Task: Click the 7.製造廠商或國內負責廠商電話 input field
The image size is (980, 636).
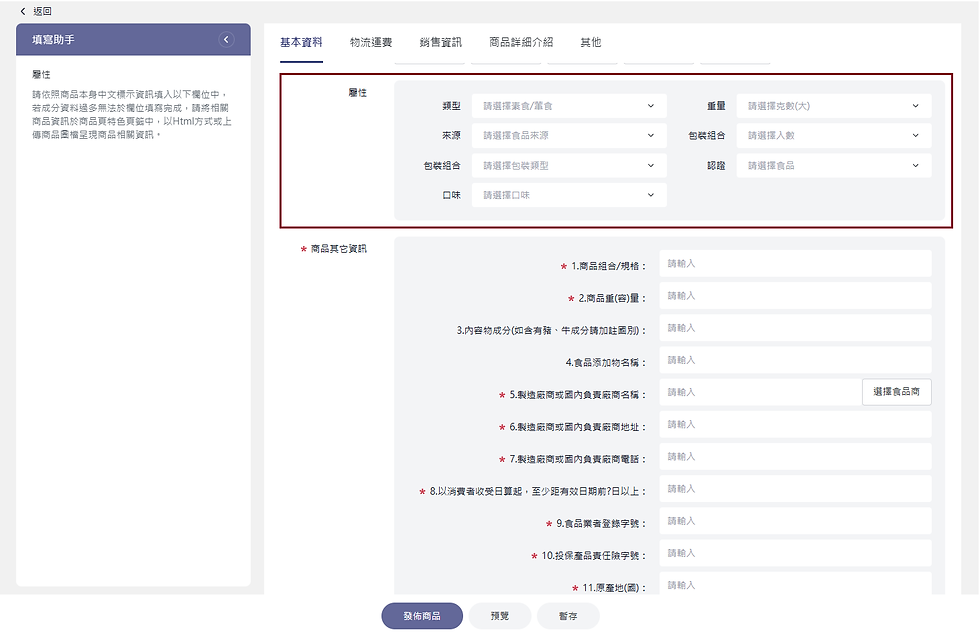Action: click(x=795, y=457)
